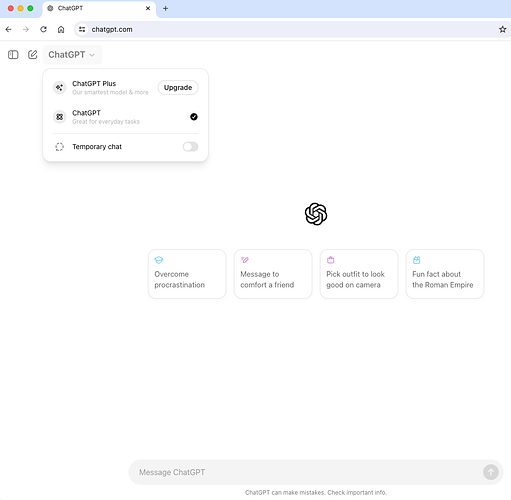
Task: Go back to previous page
Action: [9, 29]
